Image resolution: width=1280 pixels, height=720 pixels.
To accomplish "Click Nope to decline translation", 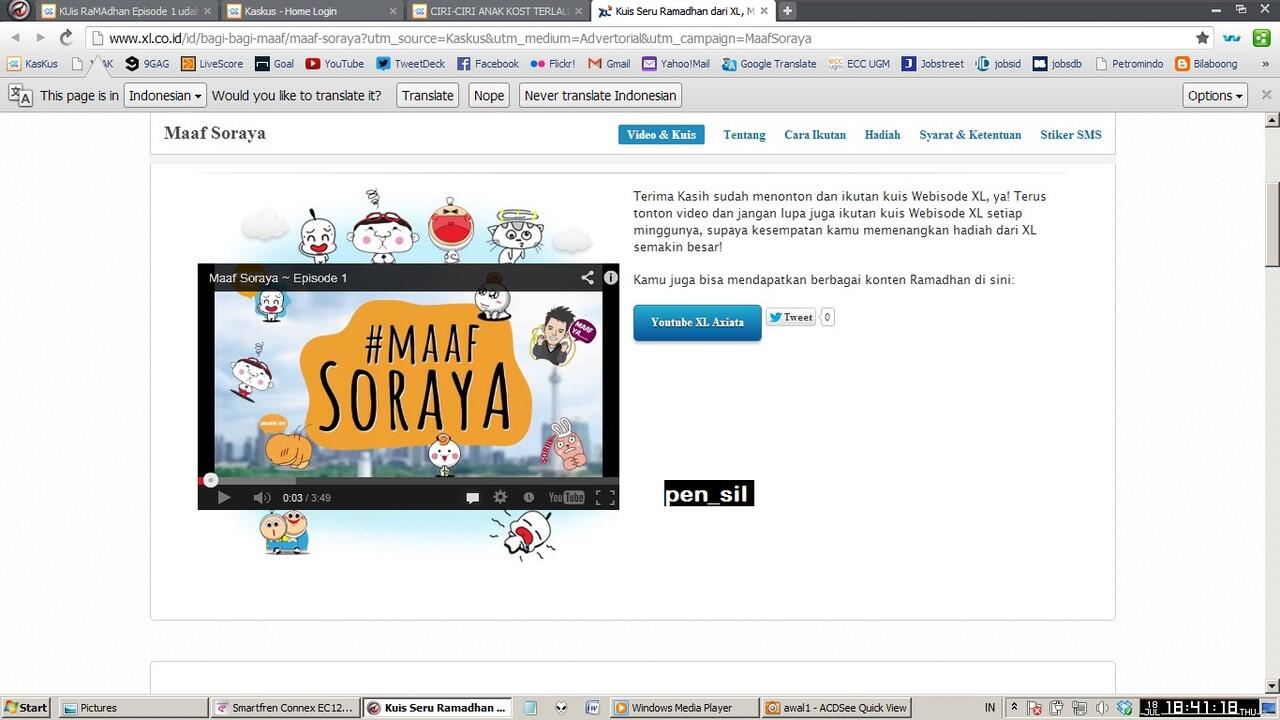I will point(489,96).
